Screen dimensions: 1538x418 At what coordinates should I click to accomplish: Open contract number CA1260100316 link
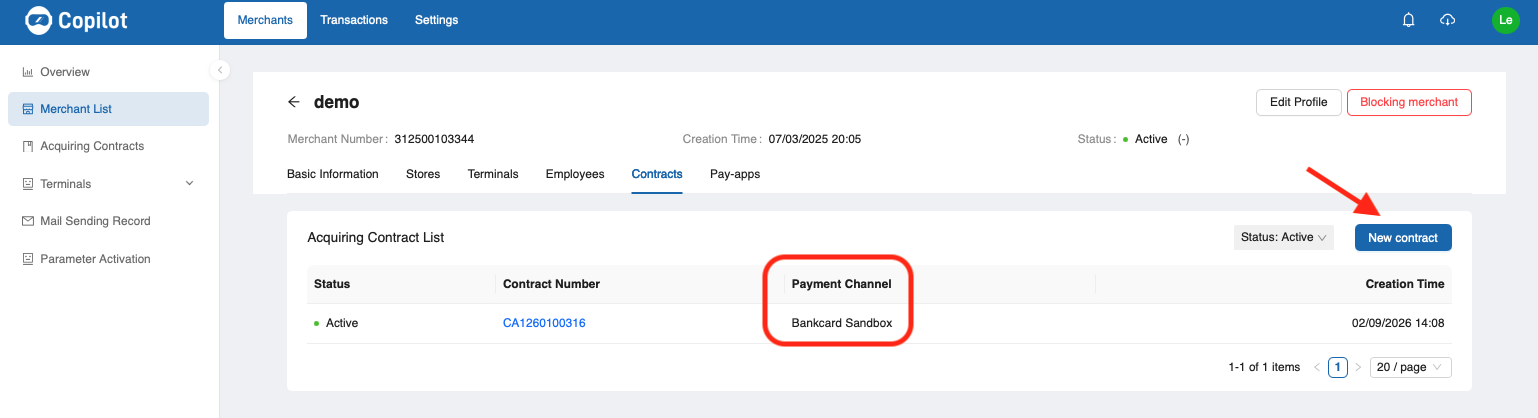coord(544,323)
